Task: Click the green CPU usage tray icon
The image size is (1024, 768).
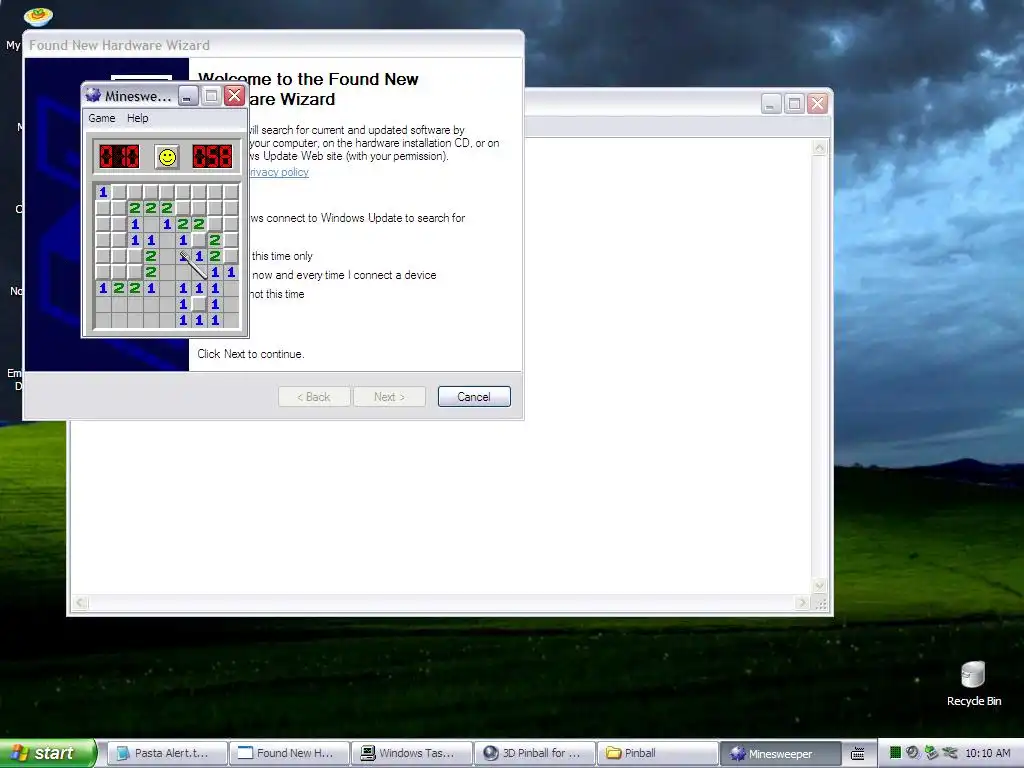Action: (x=895, y=753)
